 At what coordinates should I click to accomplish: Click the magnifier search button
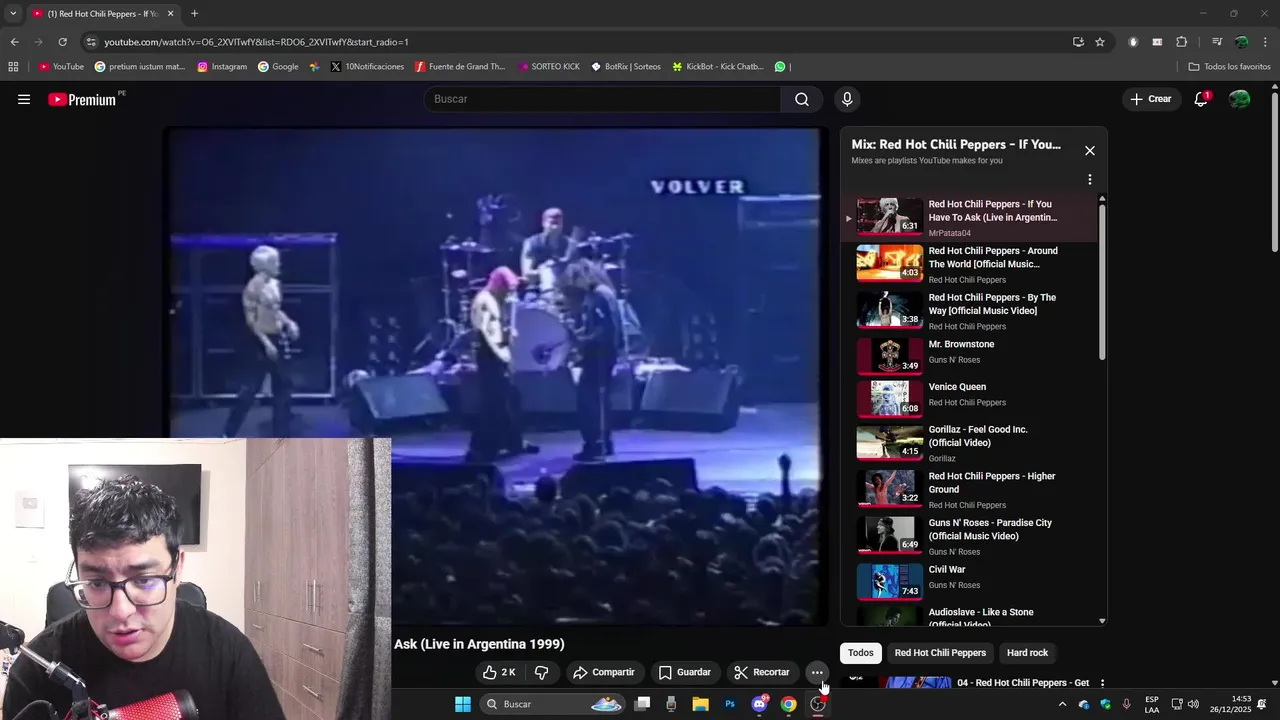coord(802,99)
